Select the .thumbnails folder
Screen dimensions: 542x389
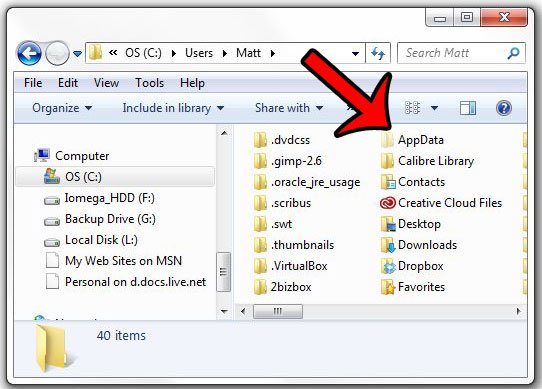294,245
